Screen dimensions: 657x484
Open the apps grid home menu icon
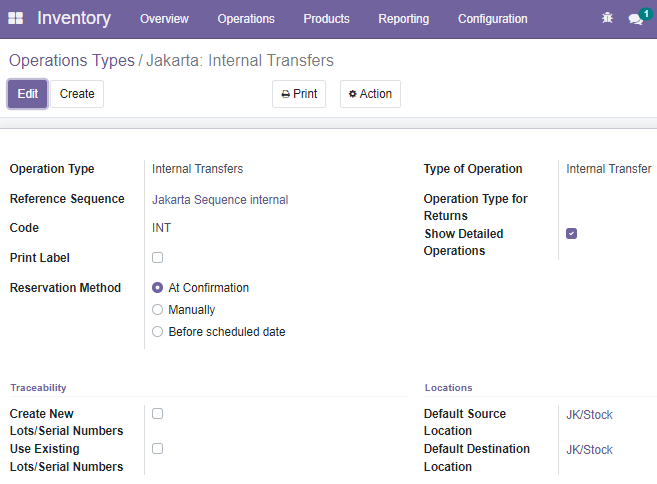[x=16, y=18]
